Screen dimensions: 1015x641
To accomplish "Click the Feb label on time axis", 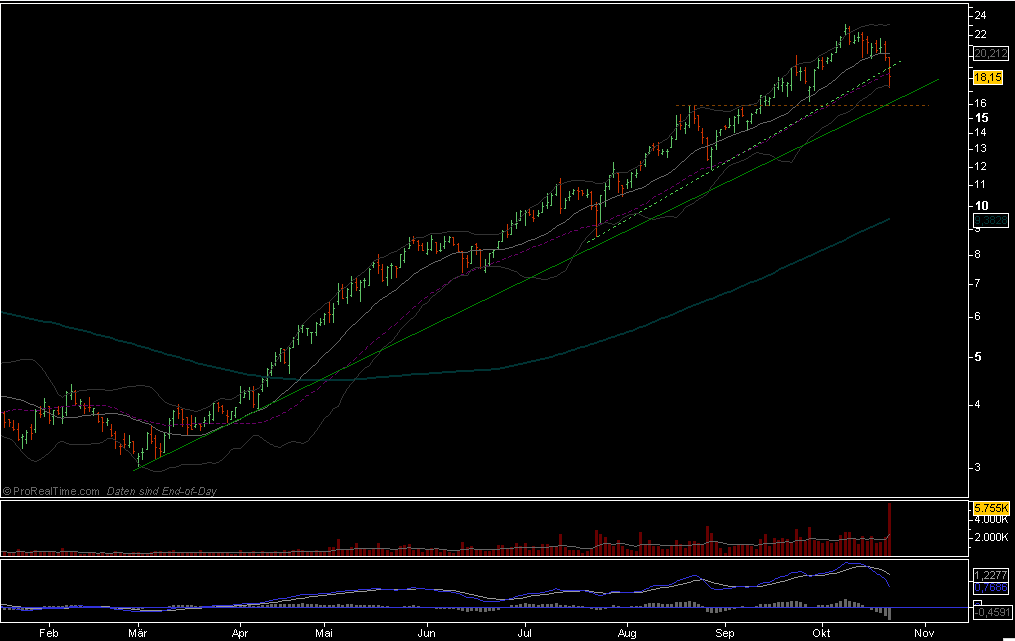I will click(x=47, y=632).
